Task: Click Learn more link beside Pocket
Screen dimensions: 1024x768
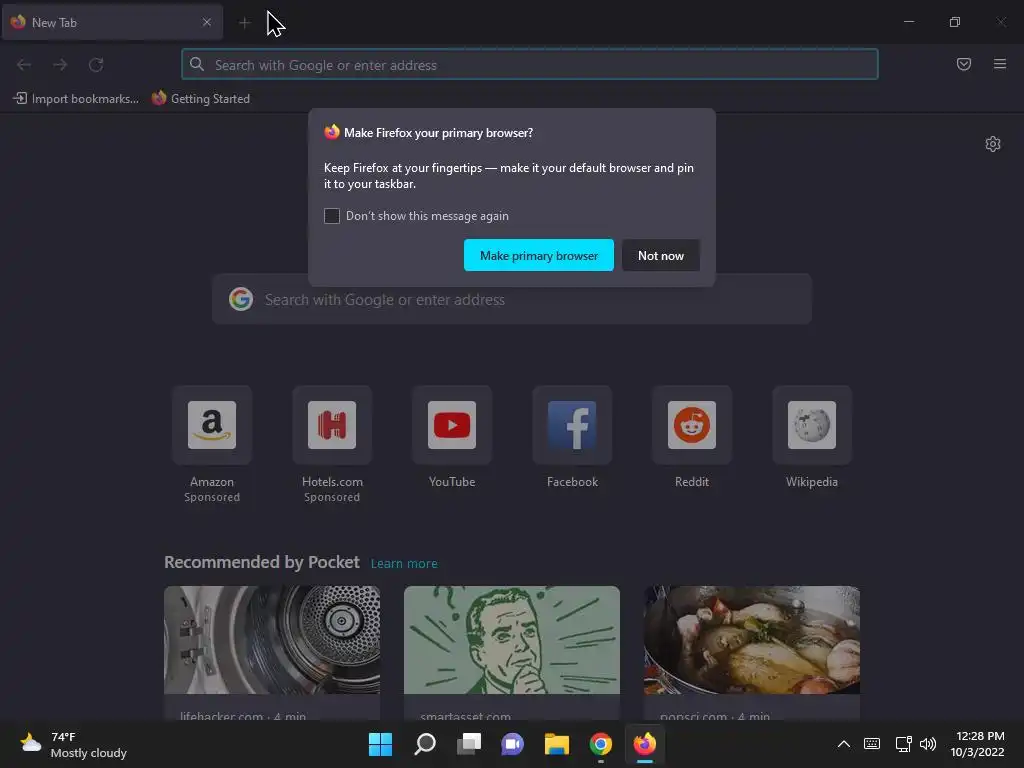Action: [404, 564]
